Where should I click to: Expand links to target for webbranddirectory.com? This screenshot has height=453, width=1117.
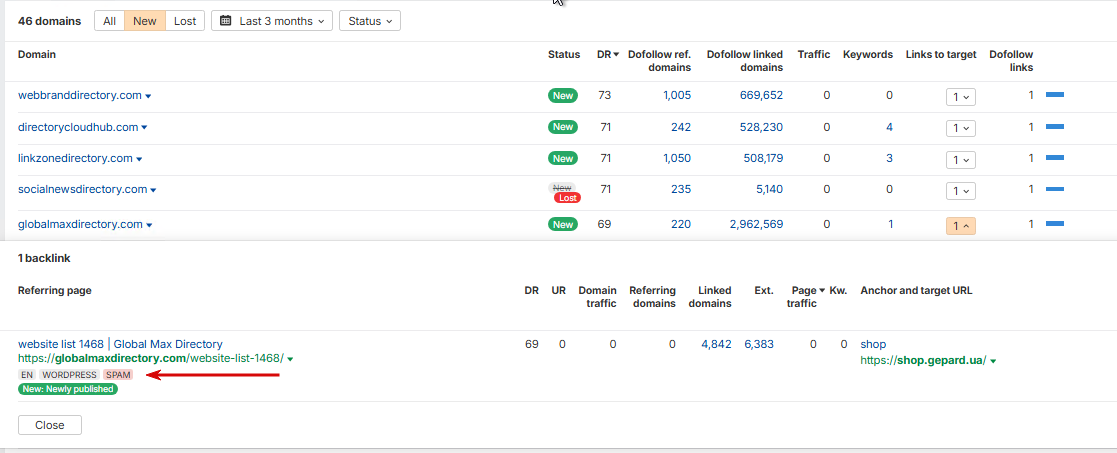tap(960, 97)
